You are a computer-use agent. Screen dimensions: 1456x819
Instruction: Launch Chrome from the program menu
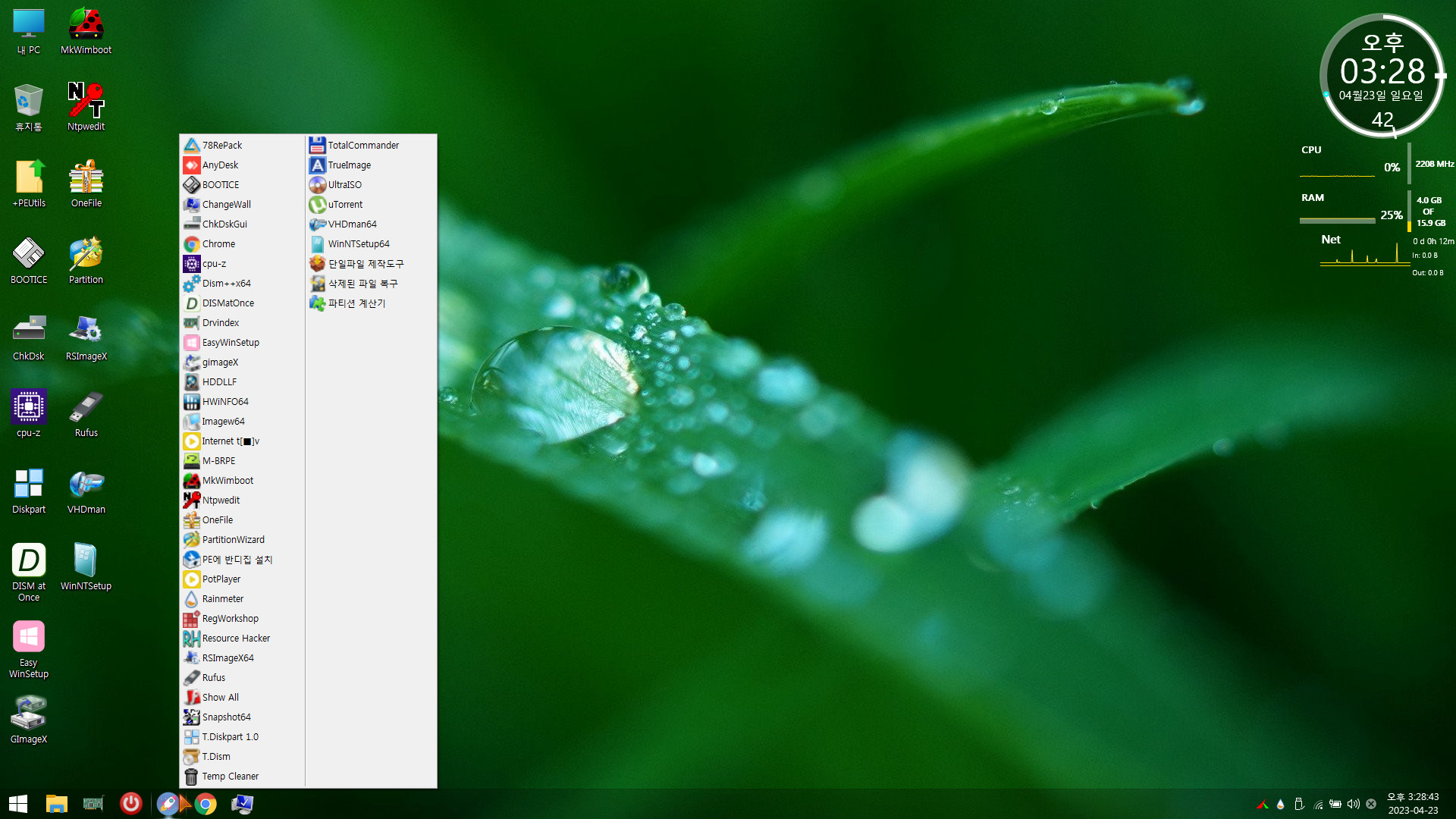242,243
